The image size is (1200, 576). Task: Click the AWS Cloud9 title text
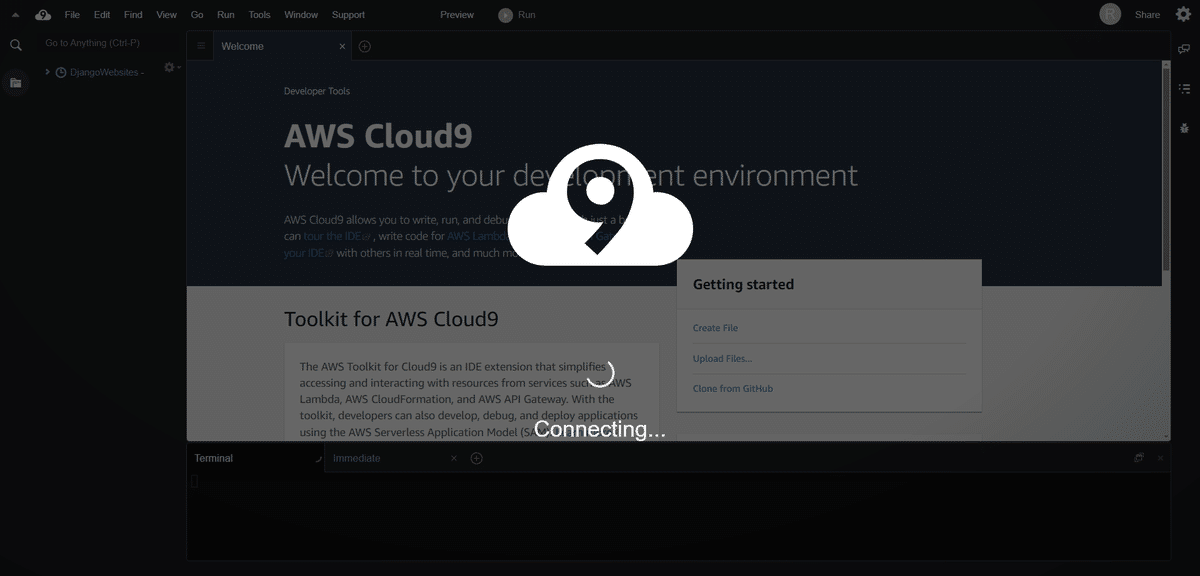[378, 135]
